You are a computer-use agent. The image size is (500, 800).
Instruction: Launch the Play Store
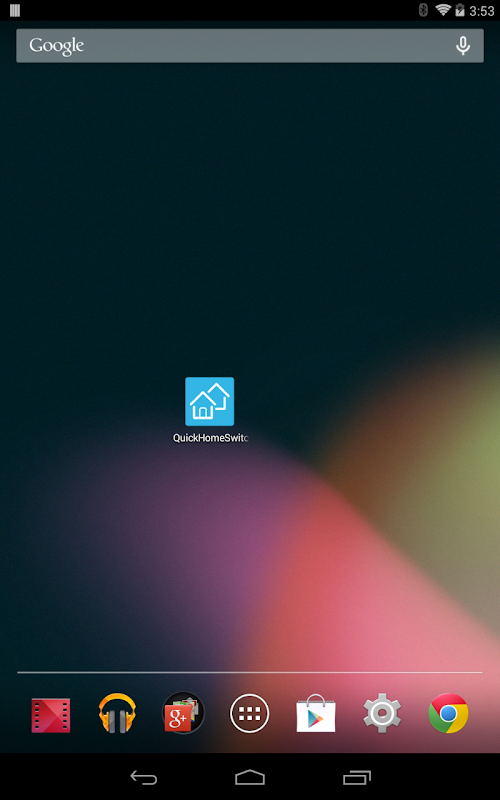[316, 713]
